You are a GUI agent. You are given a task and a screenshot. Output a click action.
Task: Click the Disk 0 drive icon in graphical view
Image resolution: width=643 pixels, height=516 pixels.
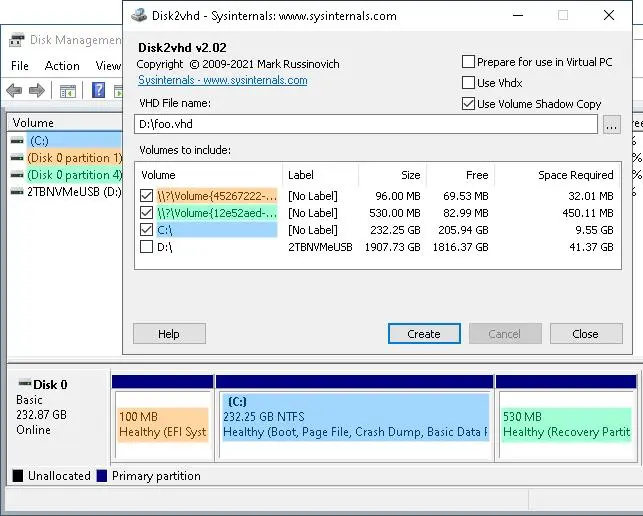[25, 383]
